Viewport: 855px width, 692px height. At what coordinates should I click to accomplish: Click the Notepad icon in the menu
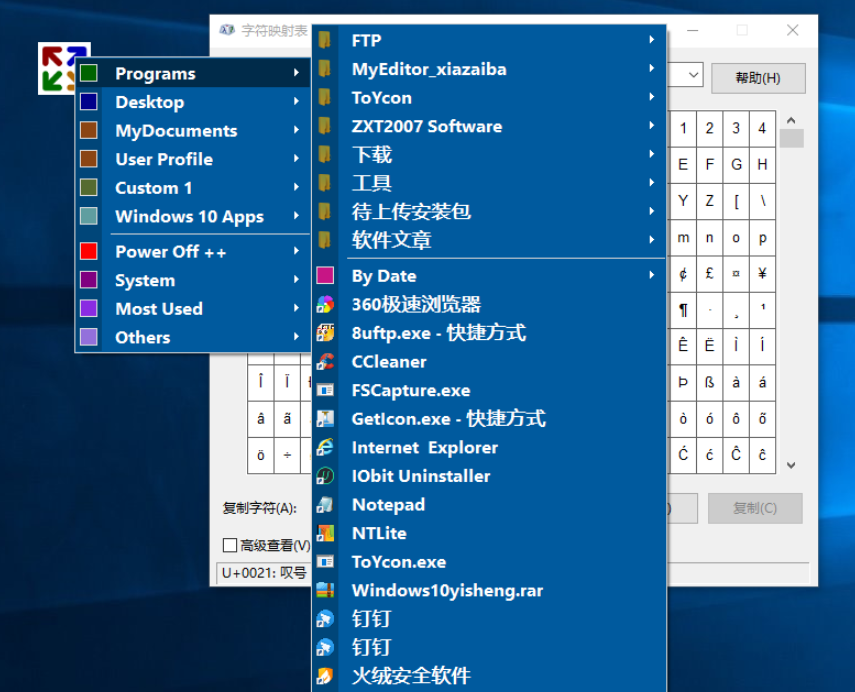(x=325, y=505)
